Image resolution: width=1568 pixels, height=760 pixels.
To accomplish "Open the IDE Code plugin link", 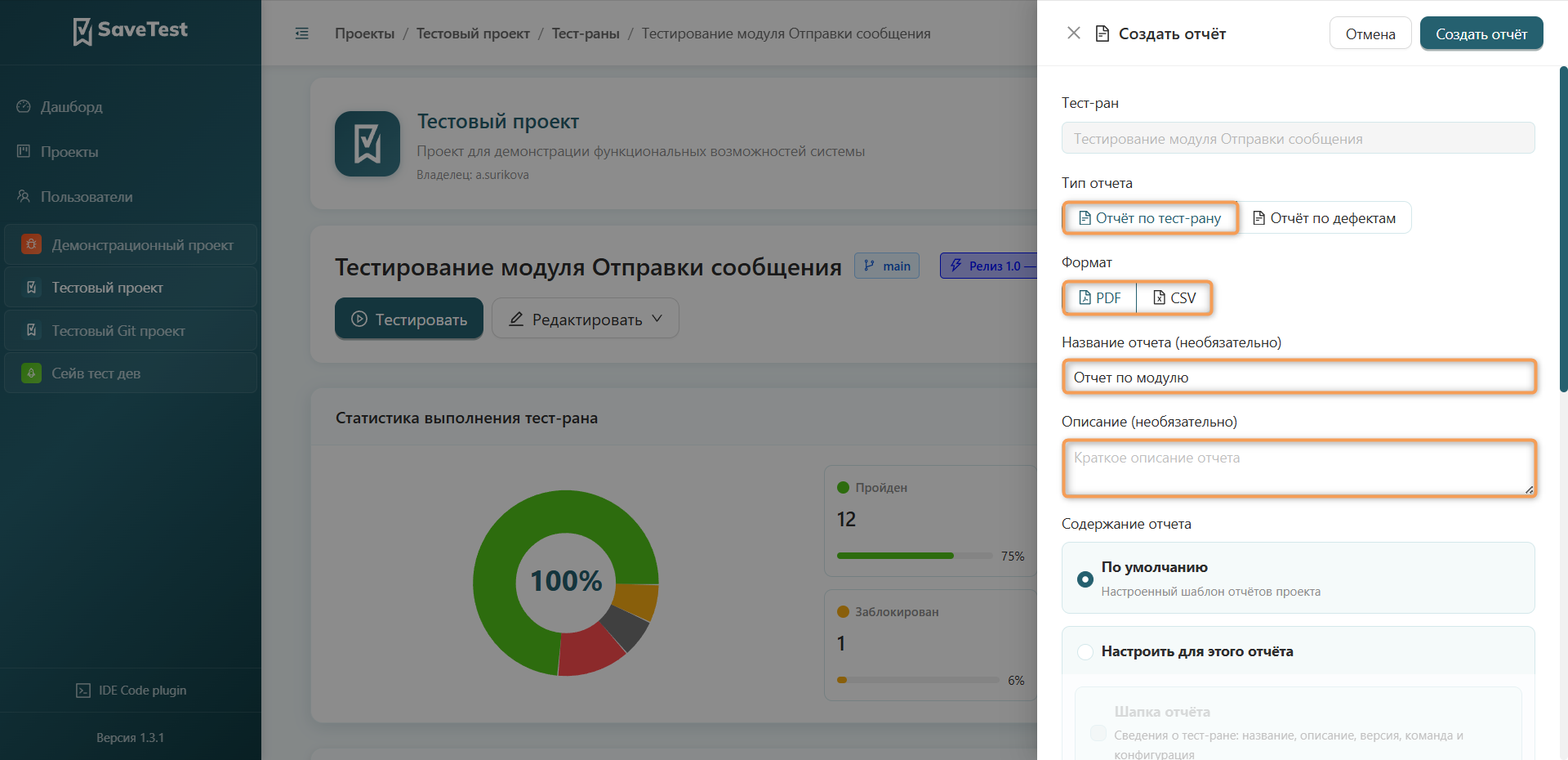I will (131, 691).
